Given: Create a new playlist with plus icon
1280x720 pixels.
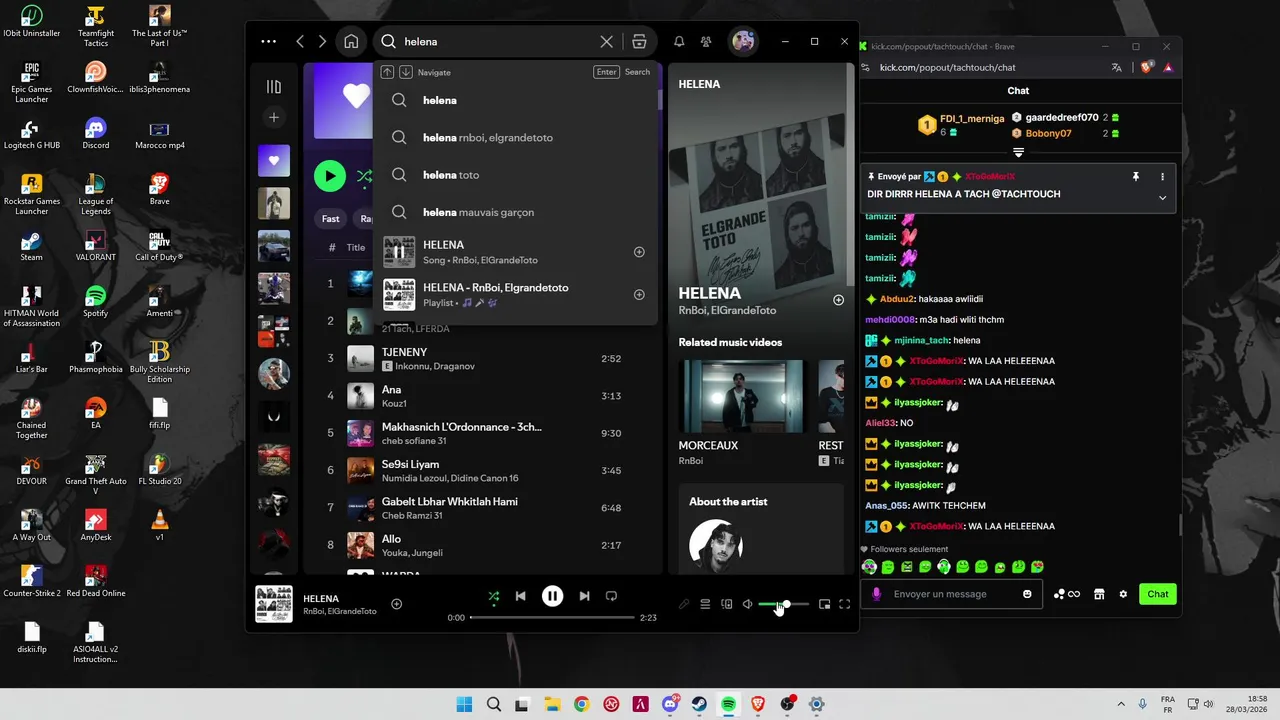Looking at the screenshot, I should (274, 117).
